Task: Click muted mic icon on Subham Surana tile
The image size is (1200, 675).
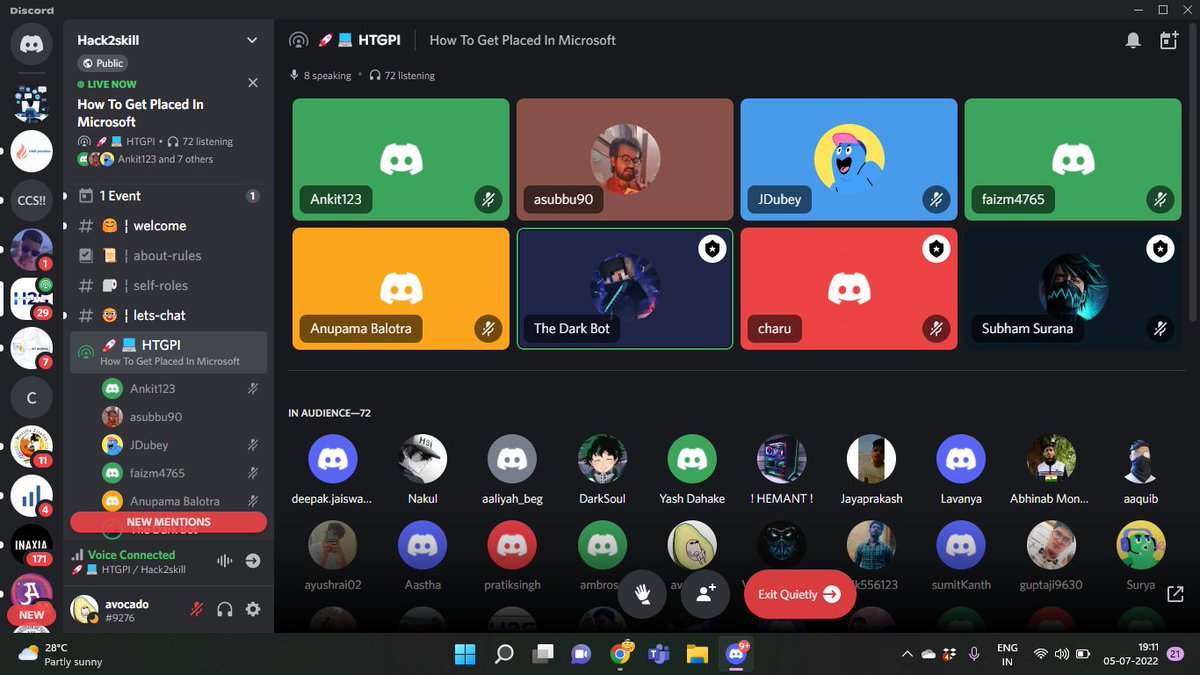Action: coord(1160,328)
